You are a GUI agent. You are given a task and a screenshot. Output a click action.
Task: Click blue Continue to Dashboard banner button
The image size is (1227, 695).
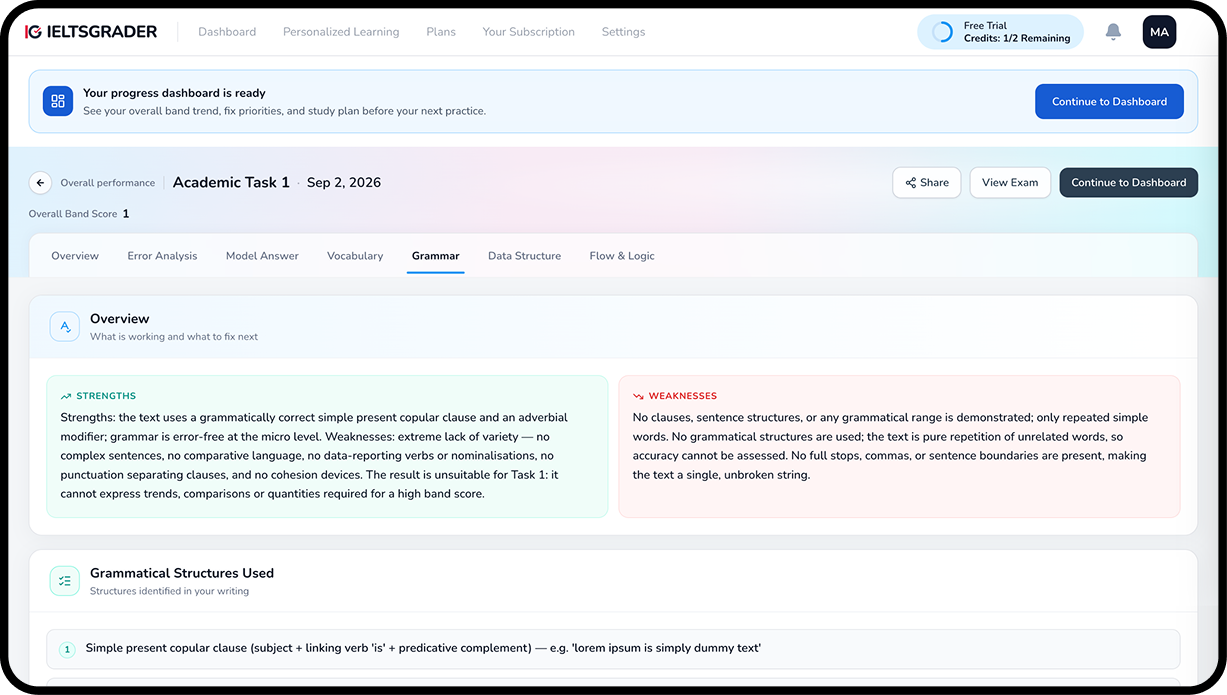(1109, 102)
